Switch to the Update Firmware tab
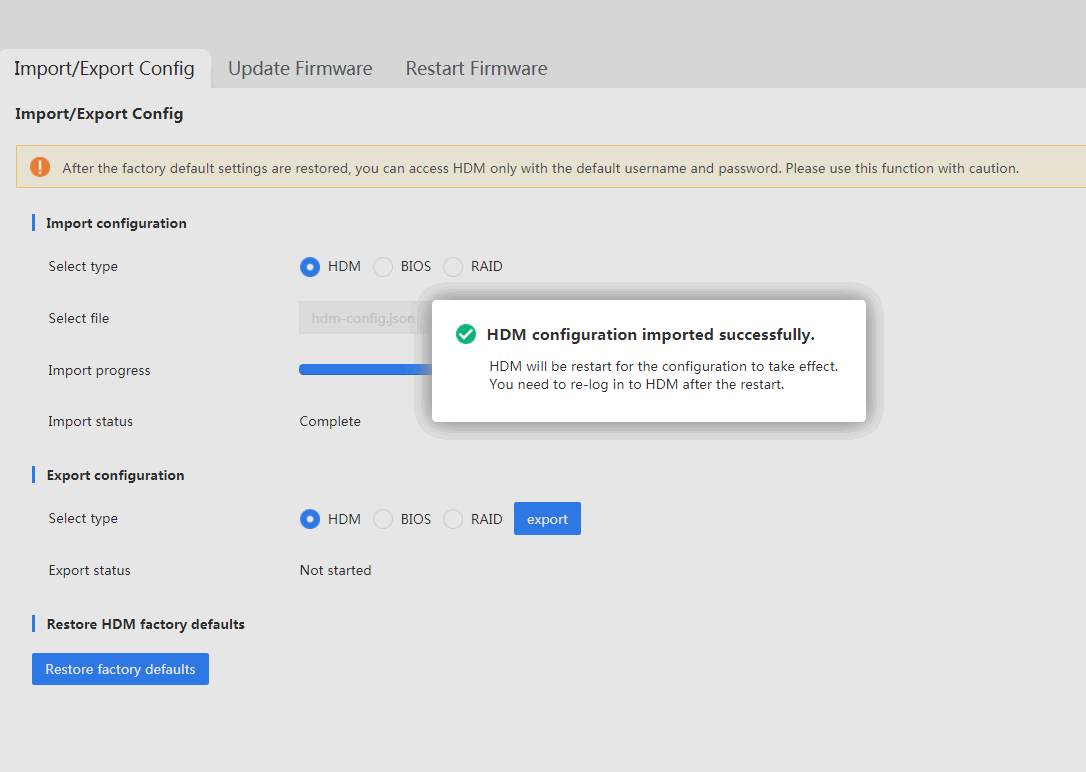 tap(300, 69)
